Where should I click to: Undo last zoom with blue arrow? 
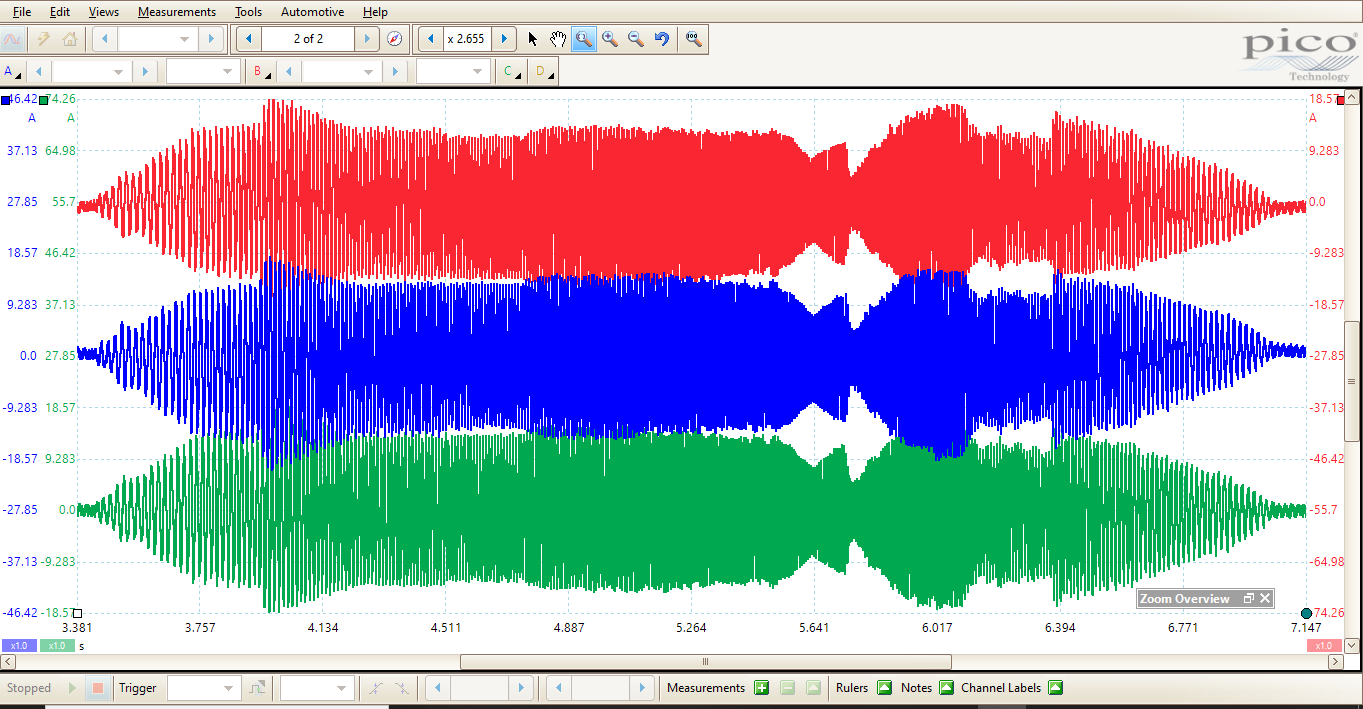661,39
